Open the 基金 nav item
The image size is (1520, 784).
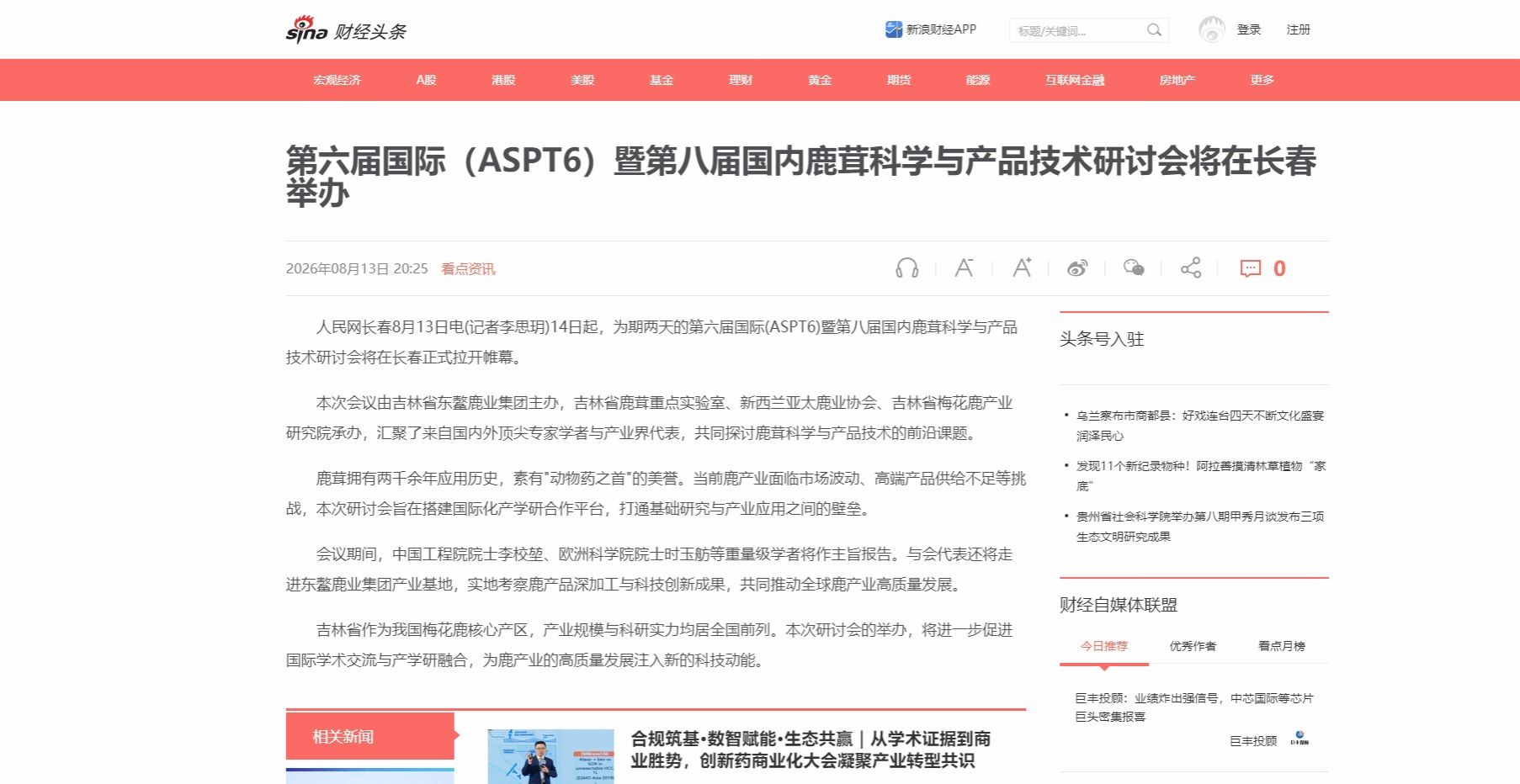(x=662, y=80)
